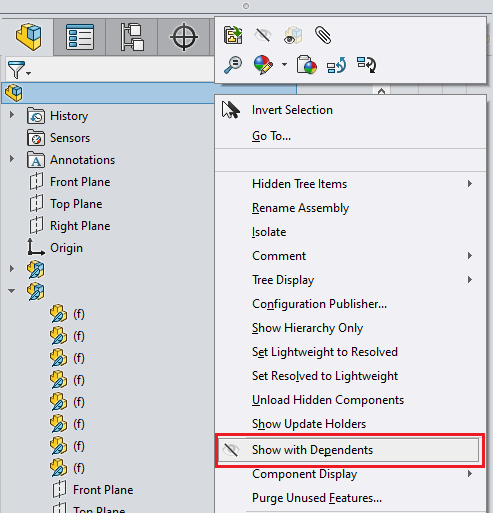Click the filter funnel icon

(19, 69)
